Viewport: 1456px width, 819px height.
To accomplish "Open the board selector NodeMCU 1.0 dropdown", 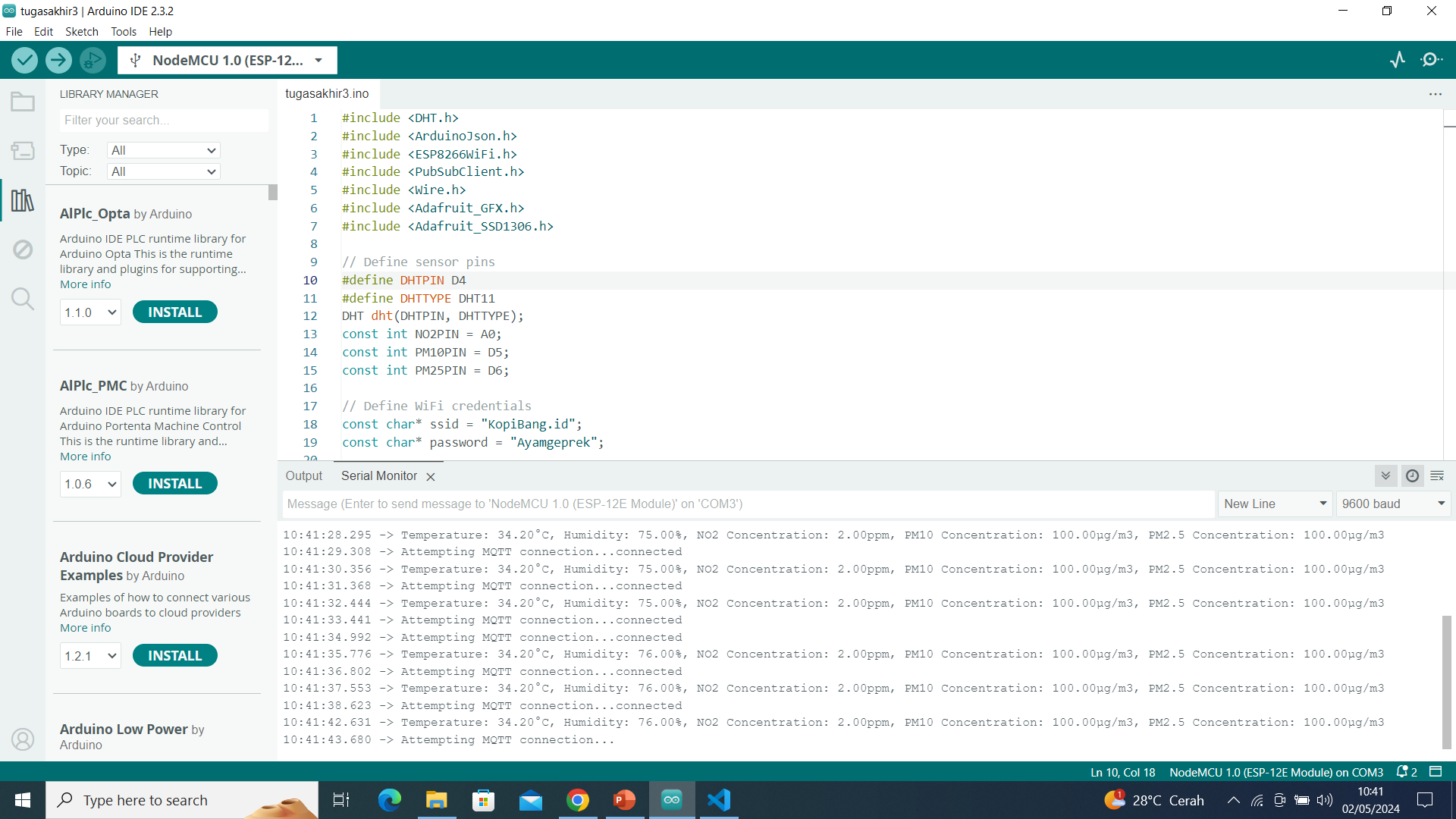I will pyautogui.click(x=227, y=61).
